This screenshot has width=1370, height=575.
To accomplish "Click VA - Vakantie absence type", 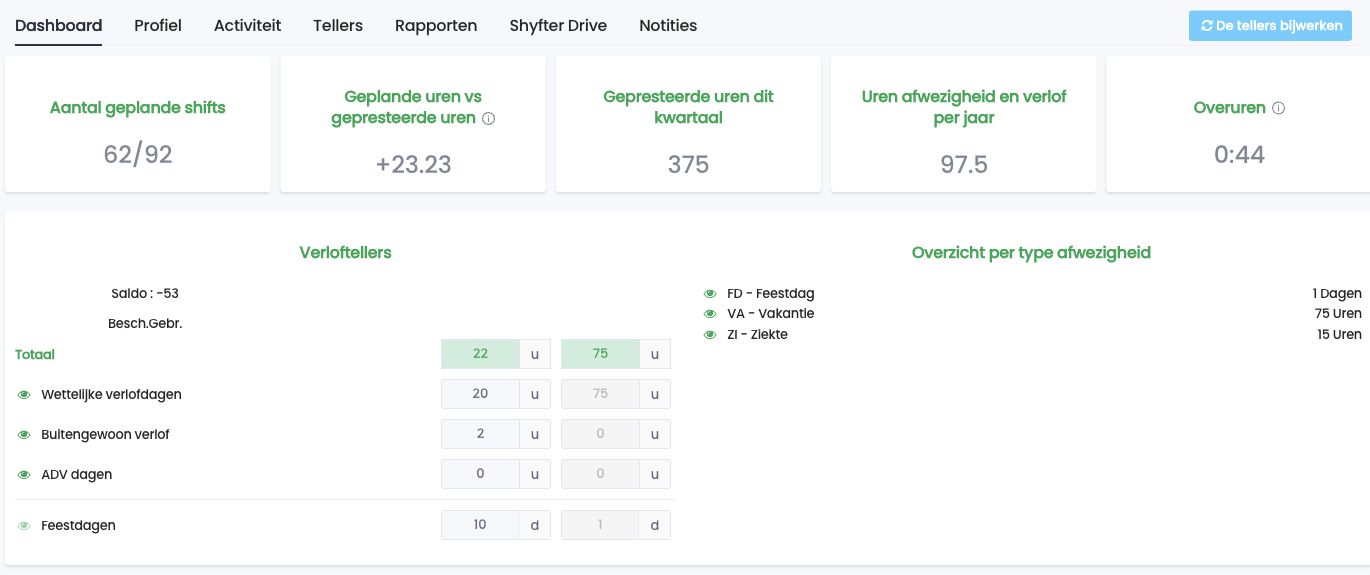I will click(770, 314).
